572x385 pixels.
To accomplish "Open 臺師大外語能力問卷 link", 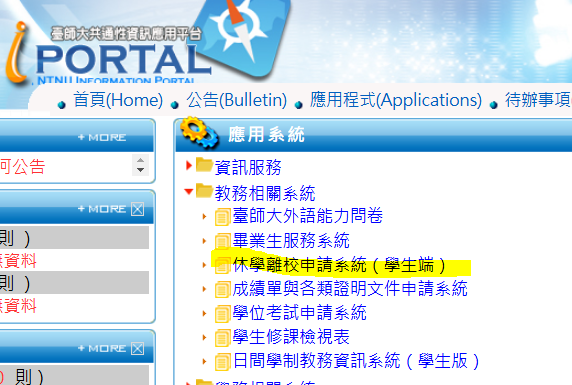I will tap(308, 216).
